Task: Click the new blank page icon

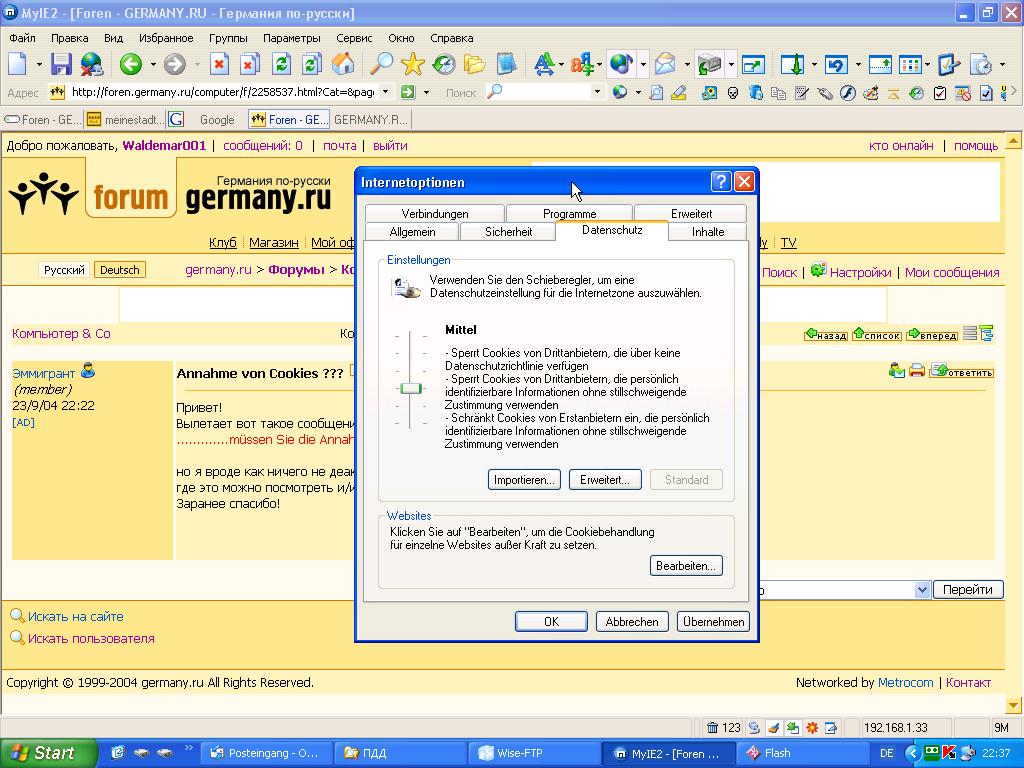Action: coord(18,64)
